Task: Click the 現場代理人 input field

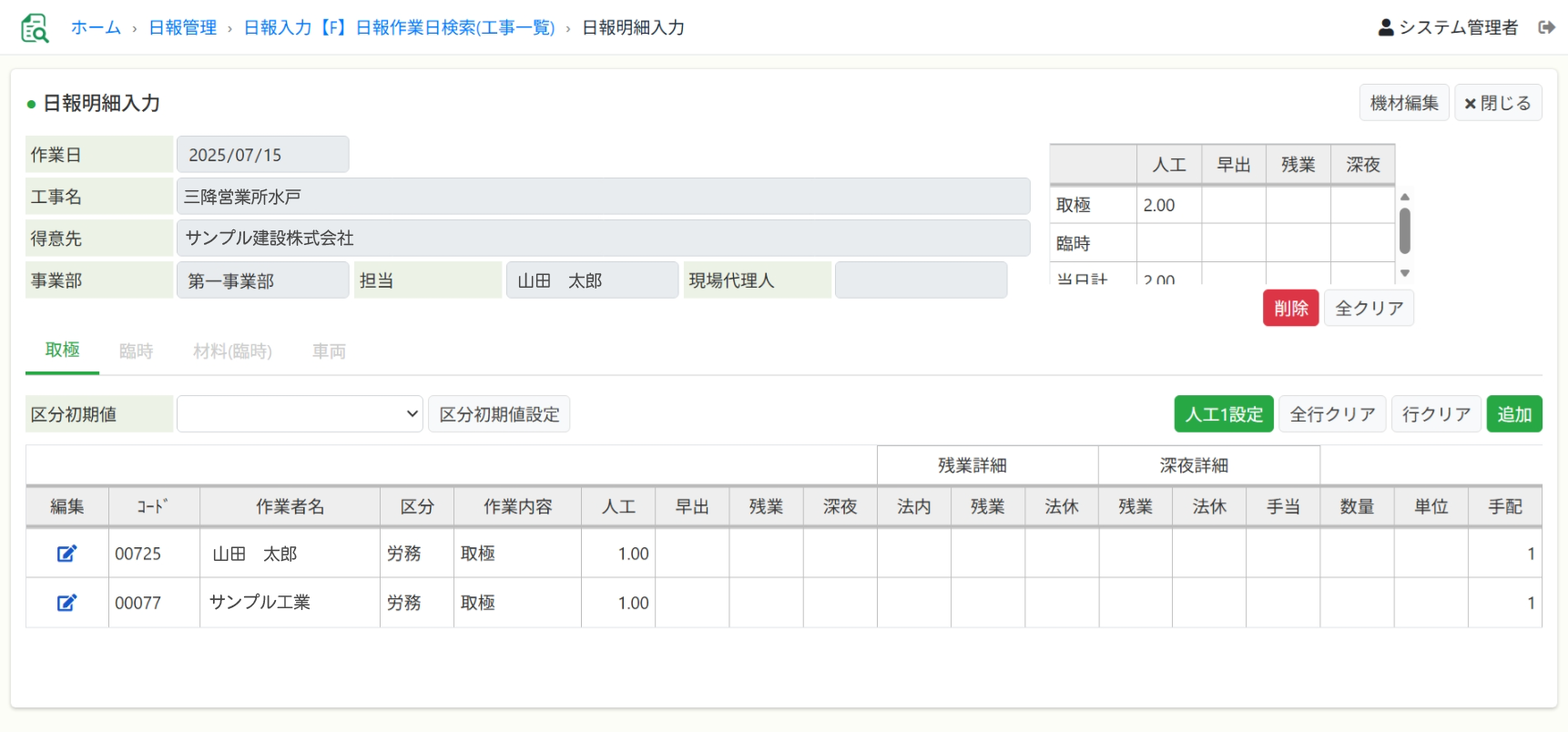Action: point(921,280)
